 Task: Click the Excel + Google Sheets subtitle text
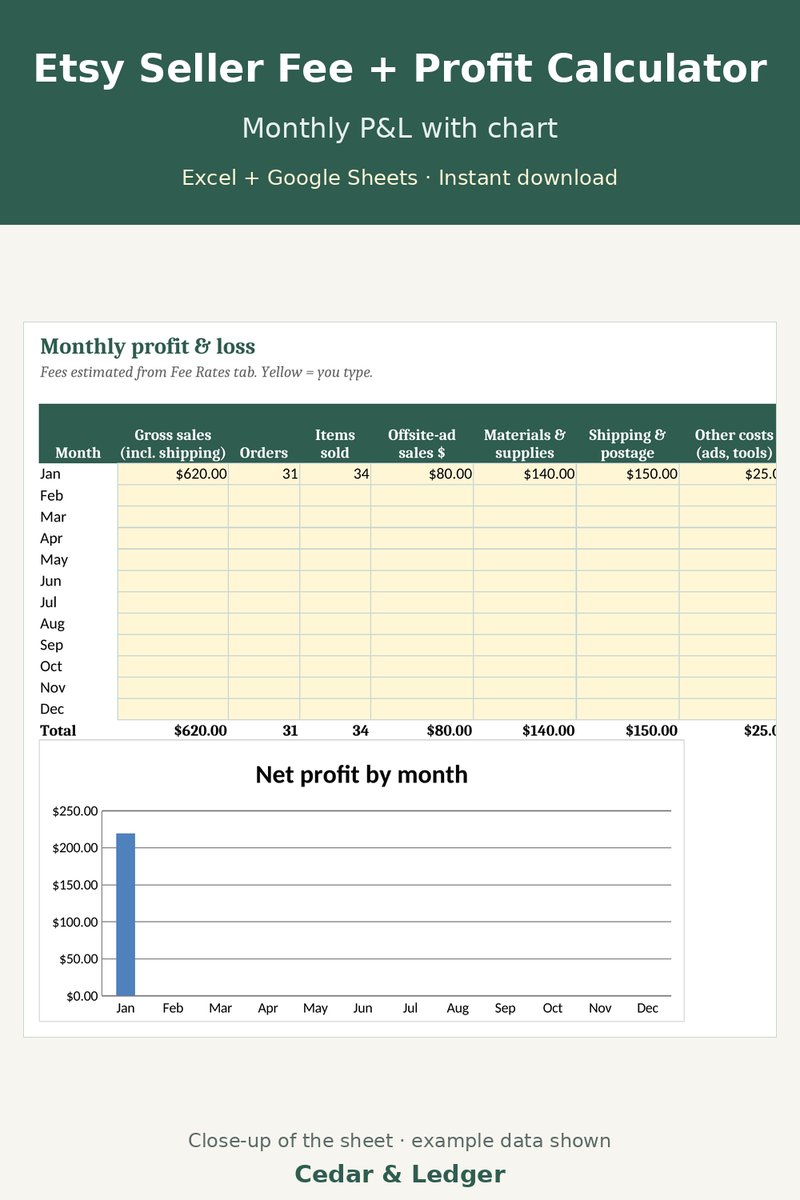point(400,178)
